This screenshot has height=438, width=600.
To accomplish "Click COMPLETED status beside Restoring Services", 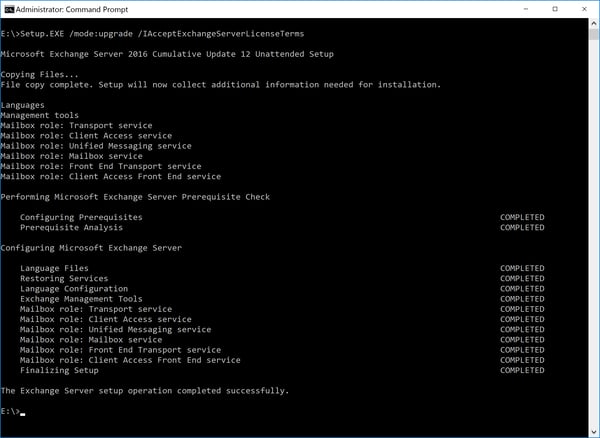I will [x=522, y=278].
